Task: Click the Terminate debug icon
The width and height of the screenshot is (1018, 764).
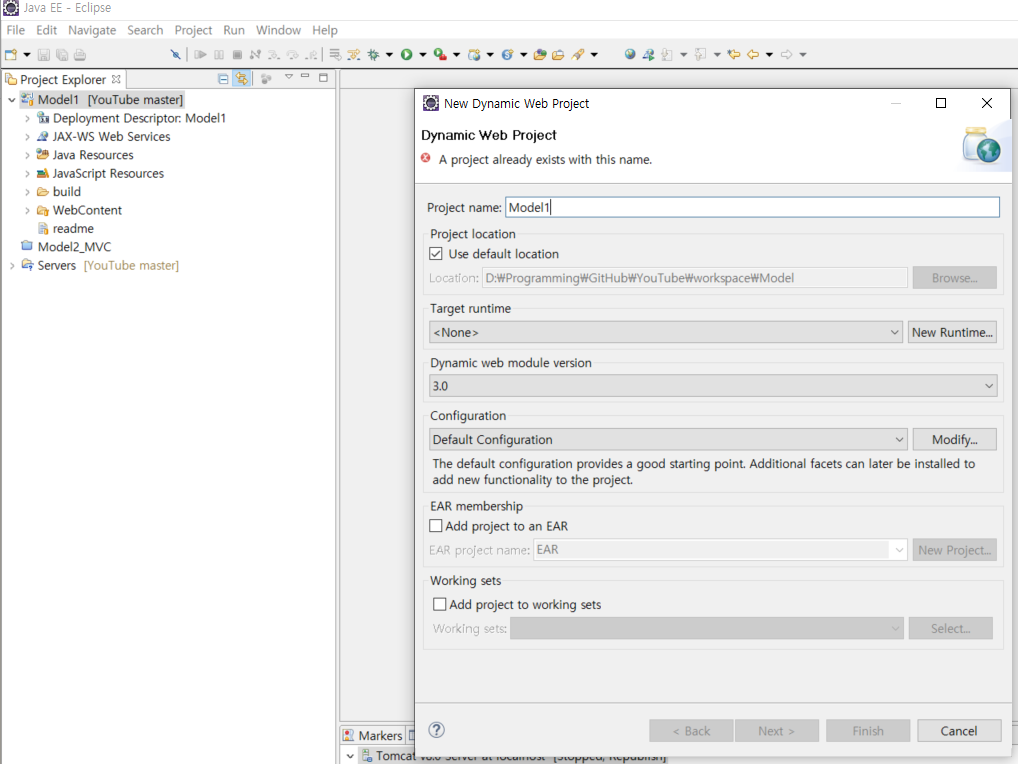Action: (x=237, y=55)
